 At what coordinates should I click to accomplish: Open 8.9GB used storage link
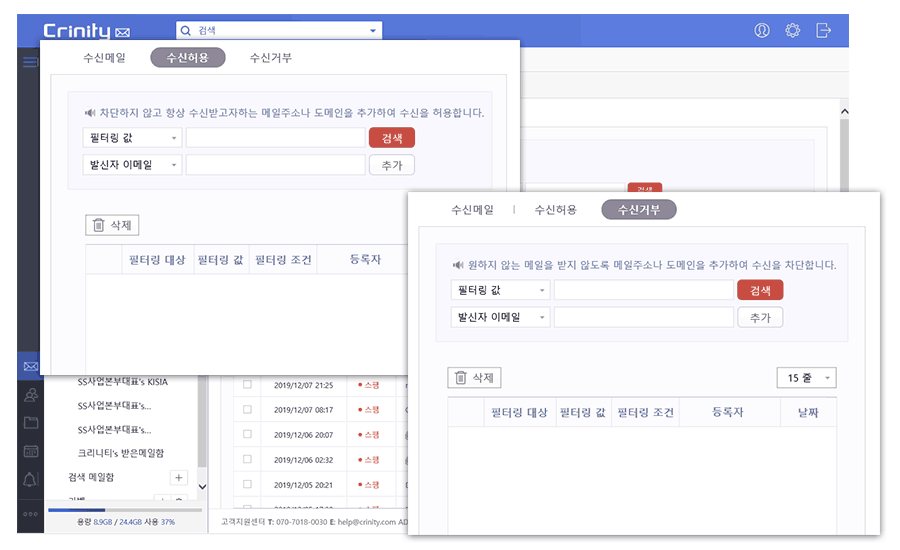pyautogui.click(x=103, y=522)
